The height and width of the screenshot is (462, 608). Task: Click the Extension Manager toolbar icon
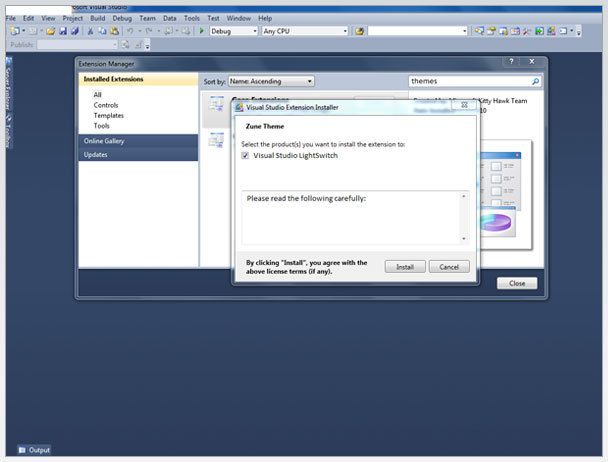(x=551, y=31)
